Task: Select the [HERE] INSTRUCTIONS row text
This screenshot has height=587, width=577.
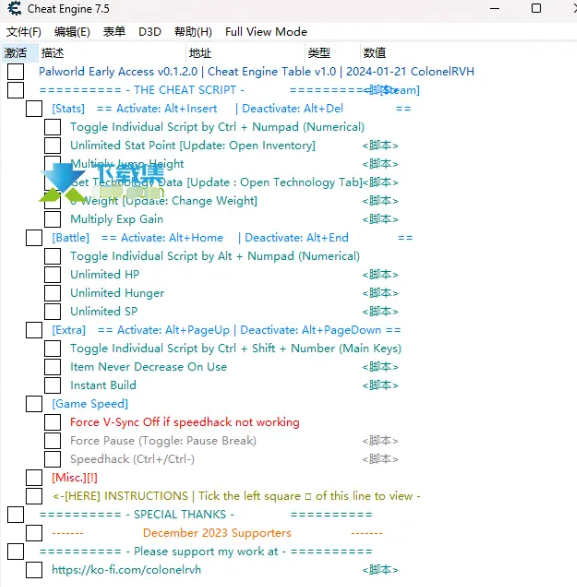Action: tap(236, 496)
